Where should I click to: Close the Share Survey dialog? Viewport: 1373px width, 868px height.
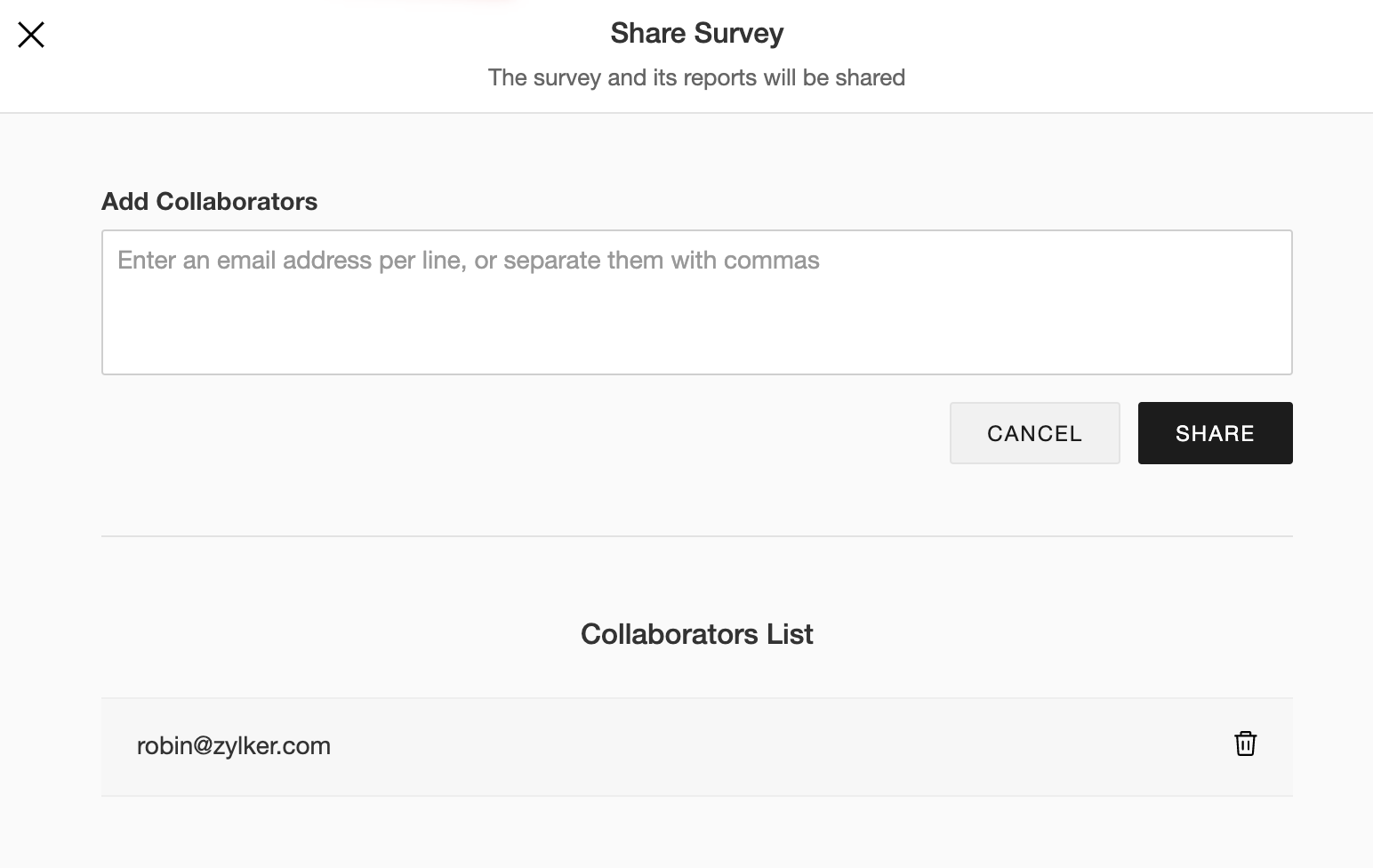tap(31, 35)
